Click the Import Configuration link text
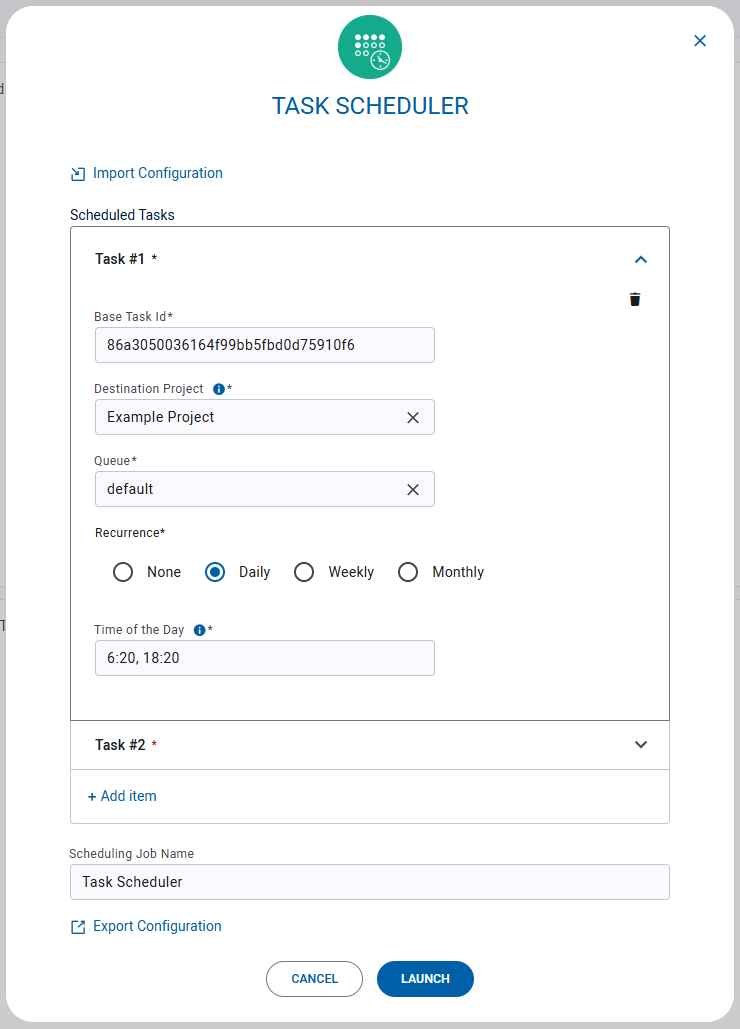This screenshot has height=1029, width=740. point(157,172)
